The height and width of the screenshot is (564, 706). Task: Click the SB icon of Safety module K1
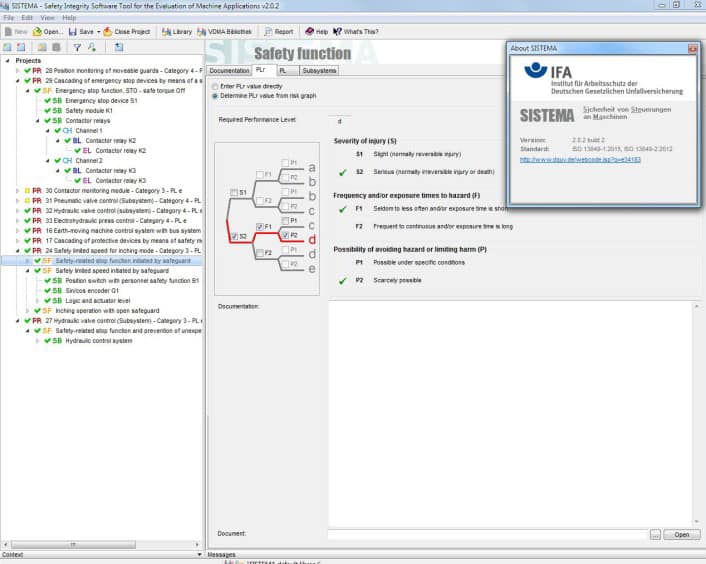pyautogui.click(x=57, y=111)
